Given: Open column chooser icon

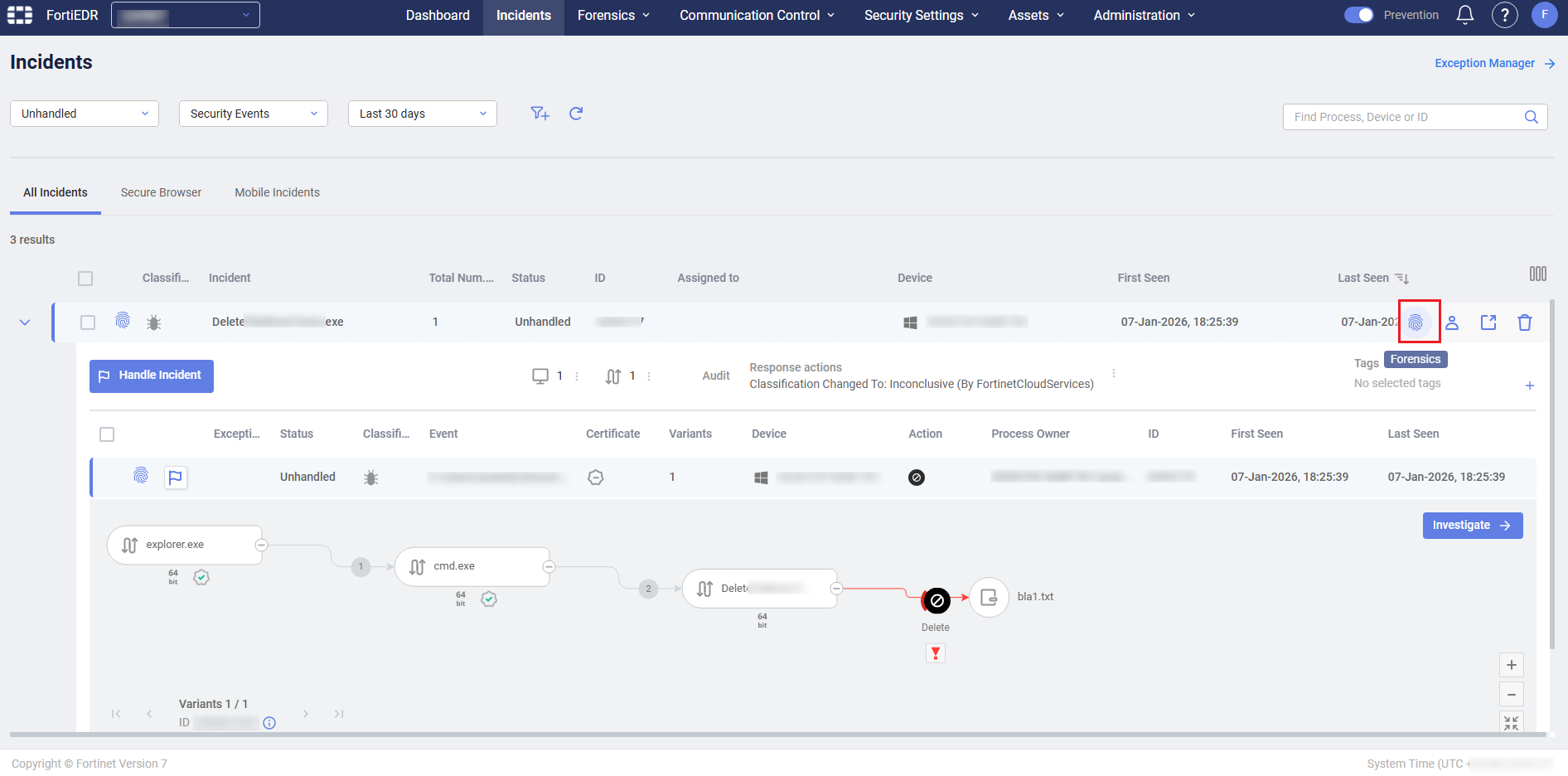Looking at the screenshot, I should coord(1537,274).
